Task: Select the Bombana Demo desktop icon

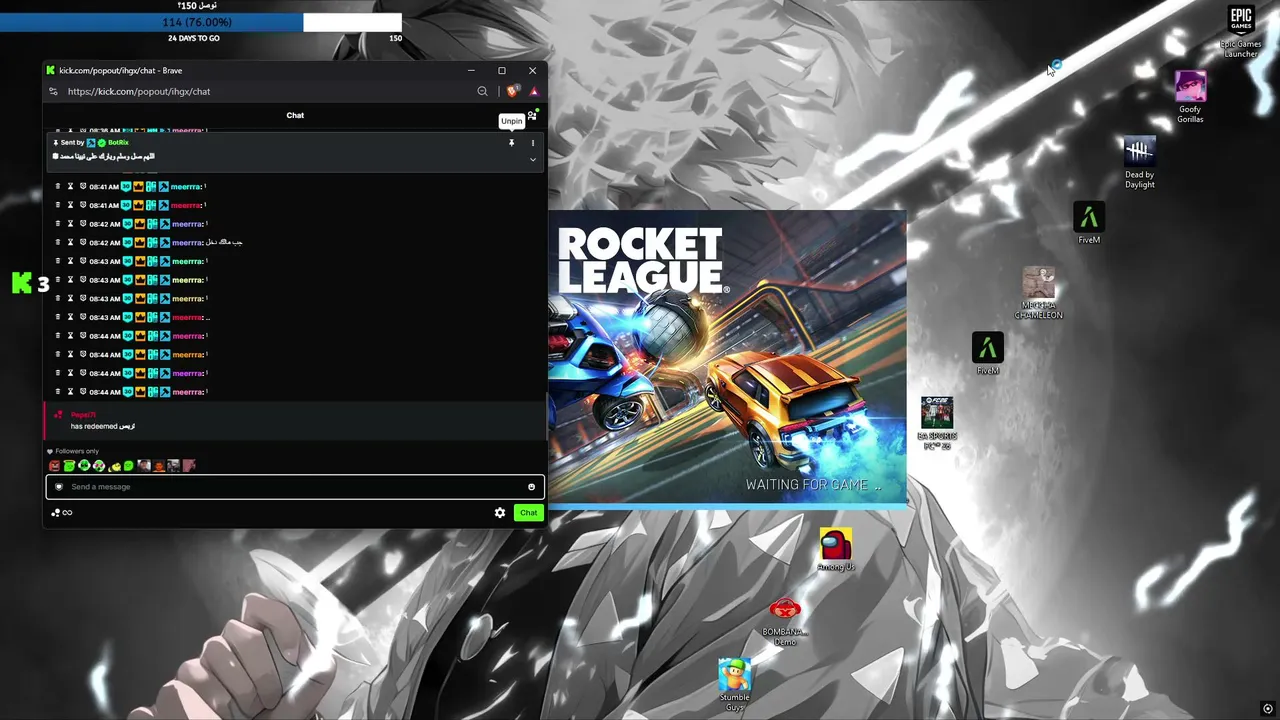Action: [785, 622]
